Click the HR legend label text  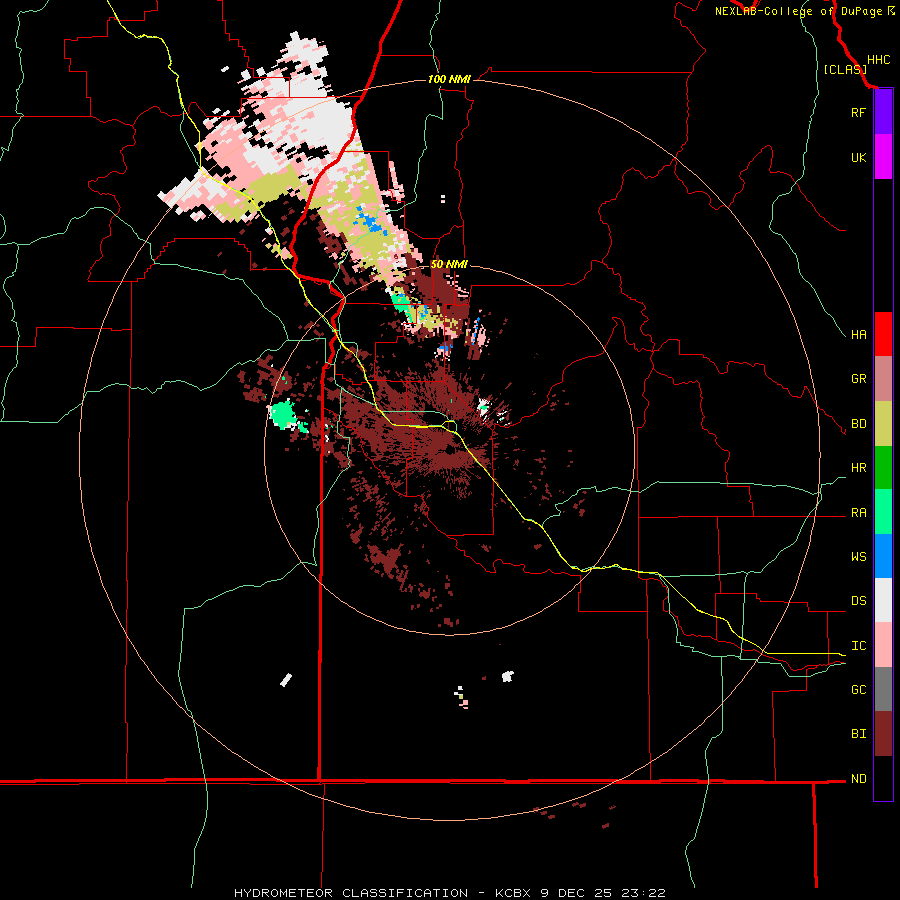[x=858, y=468]
